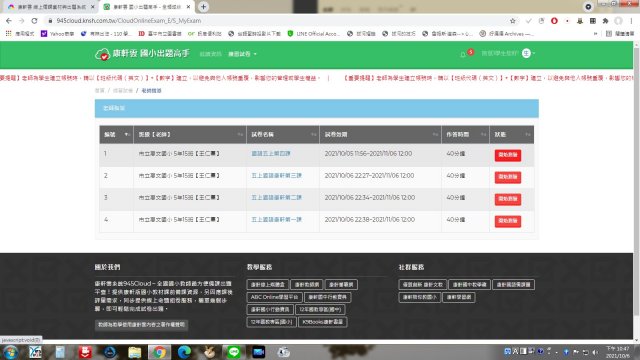This screenshot has height=360, width=640.
Task: Open Microsoft Edge from the taskbar
Action: click(184, 352)
